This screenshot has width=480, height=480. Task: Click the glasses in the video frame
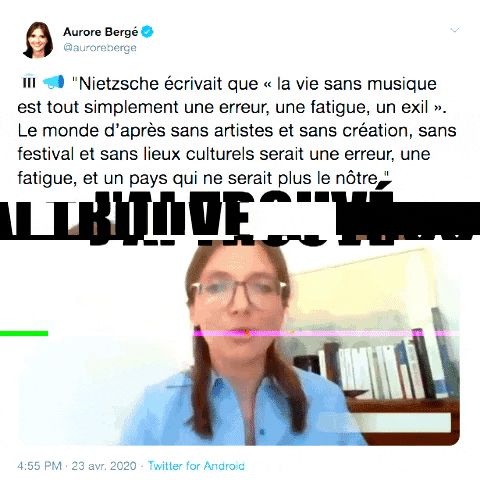[x=238, y=291]
